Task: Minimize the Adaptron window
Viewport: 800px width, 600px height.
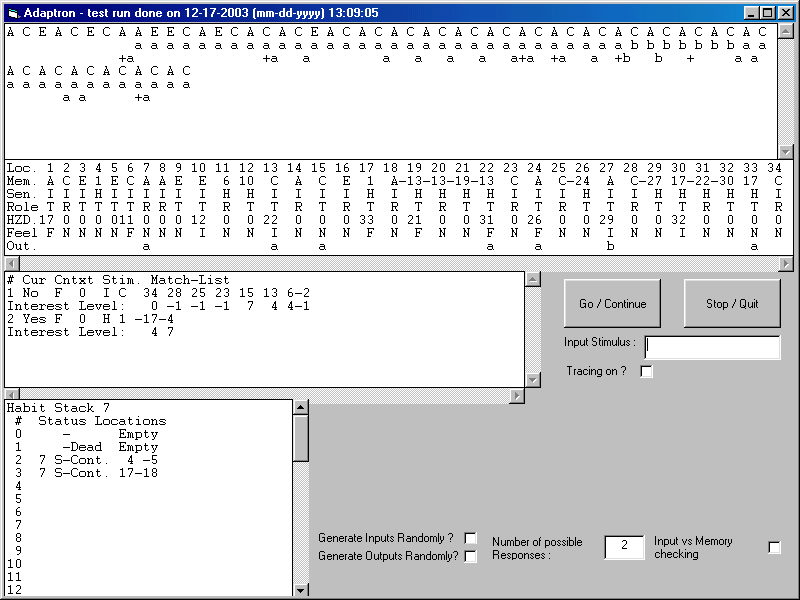Action: coord(751,13)
